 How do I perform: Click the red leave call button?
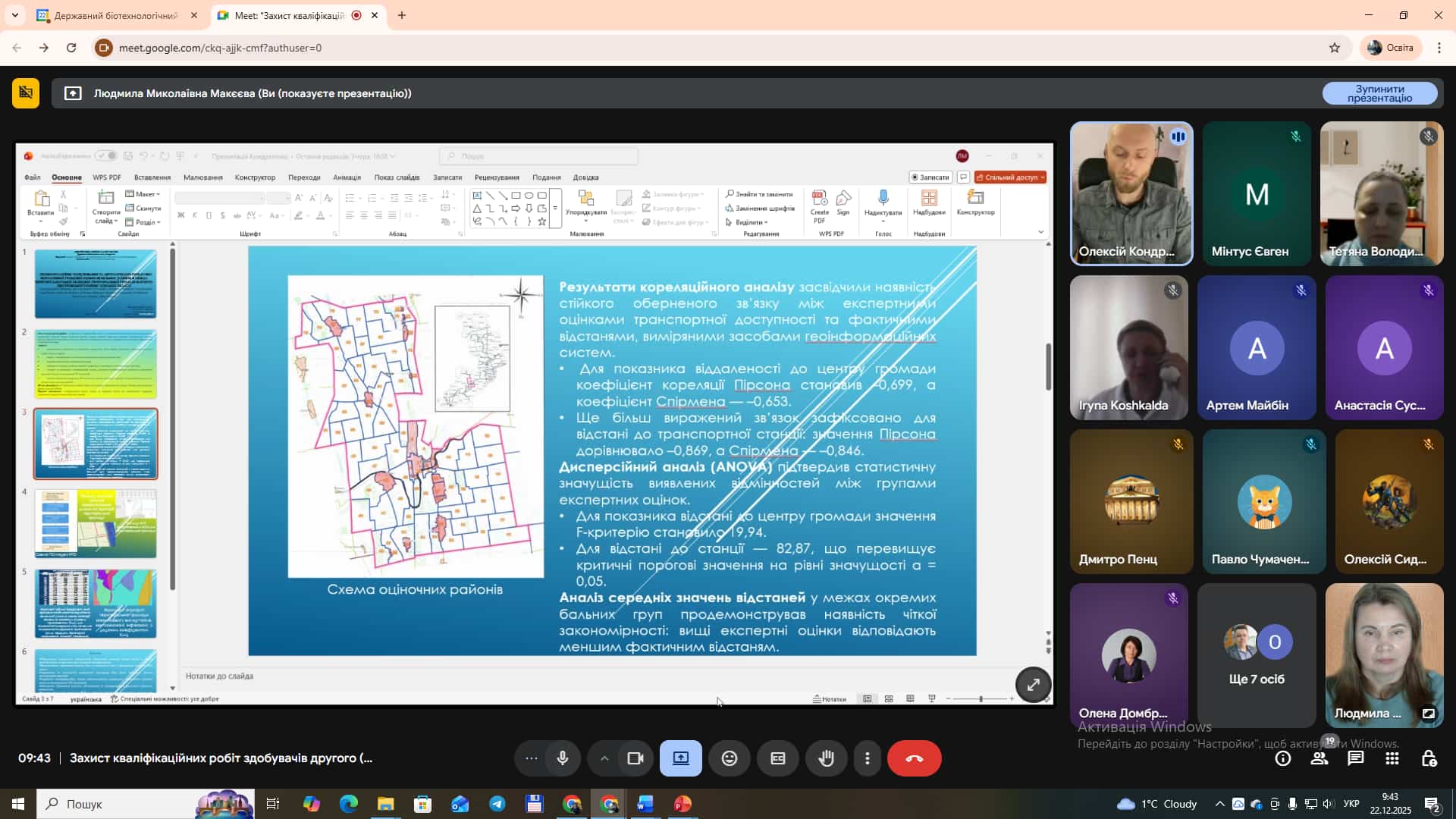pyautogui.click(x=914, y=758)
